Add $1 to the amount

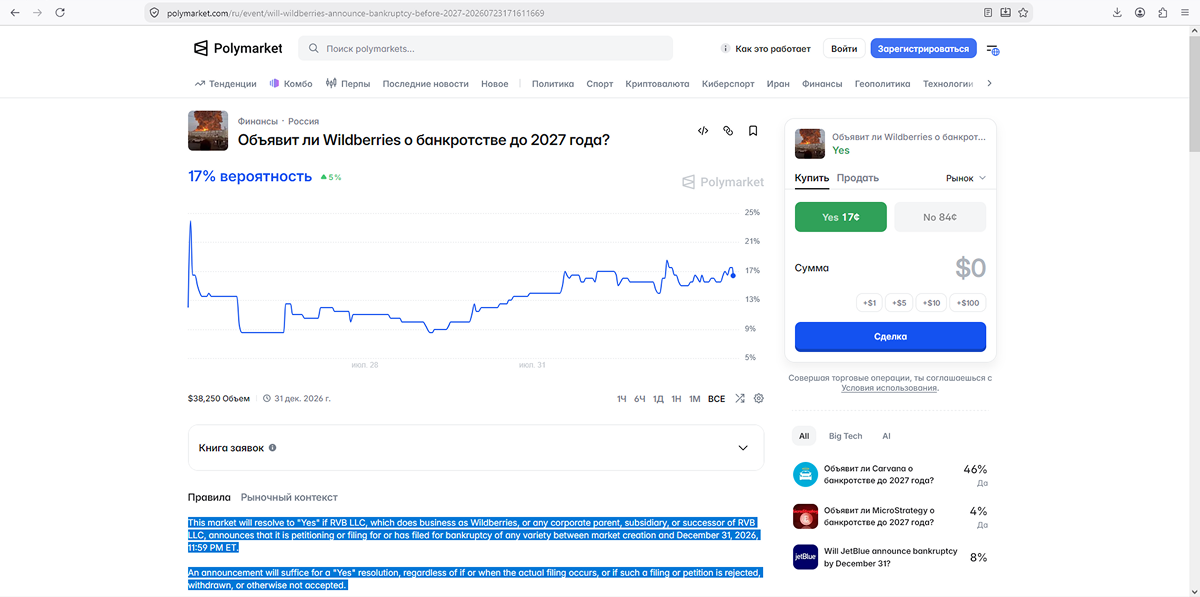point(868,302)
